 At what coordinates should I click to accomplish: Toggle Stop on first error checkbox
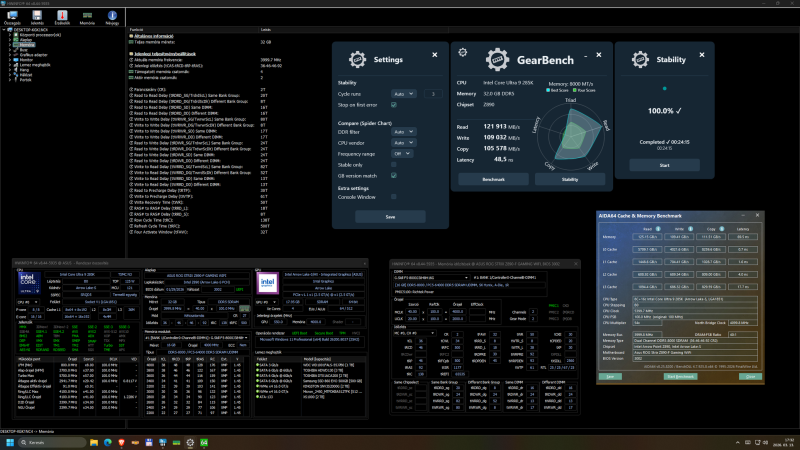pyautogui.click(x=393, y=105)
